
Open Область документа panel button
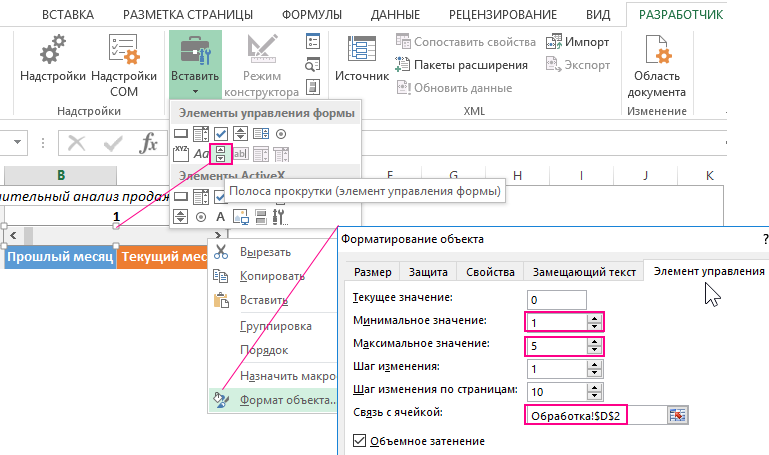[656, 65]
